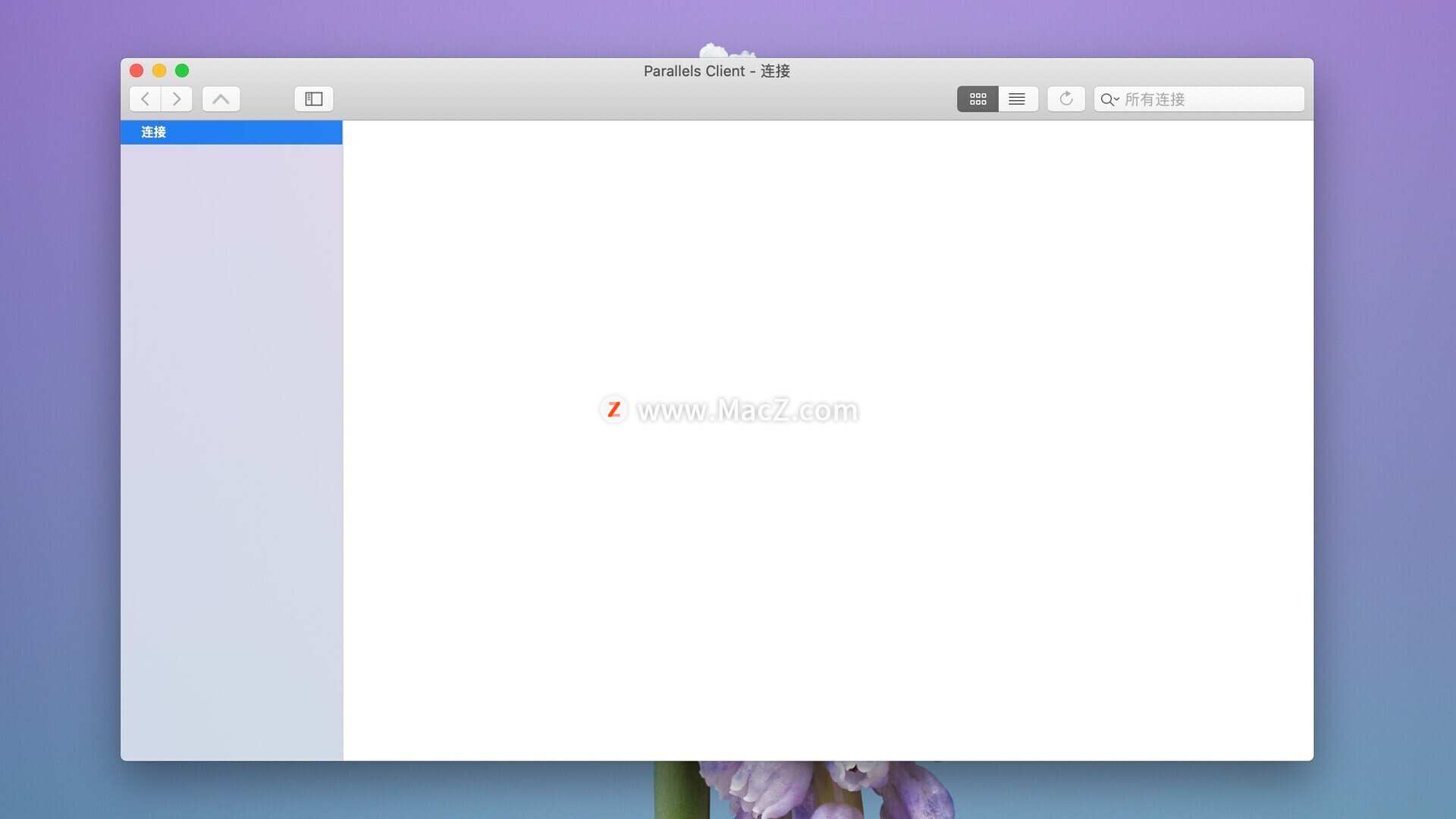Focus the 所有连接 search field
This screenshot has height=819, width=1456.
1199,99
